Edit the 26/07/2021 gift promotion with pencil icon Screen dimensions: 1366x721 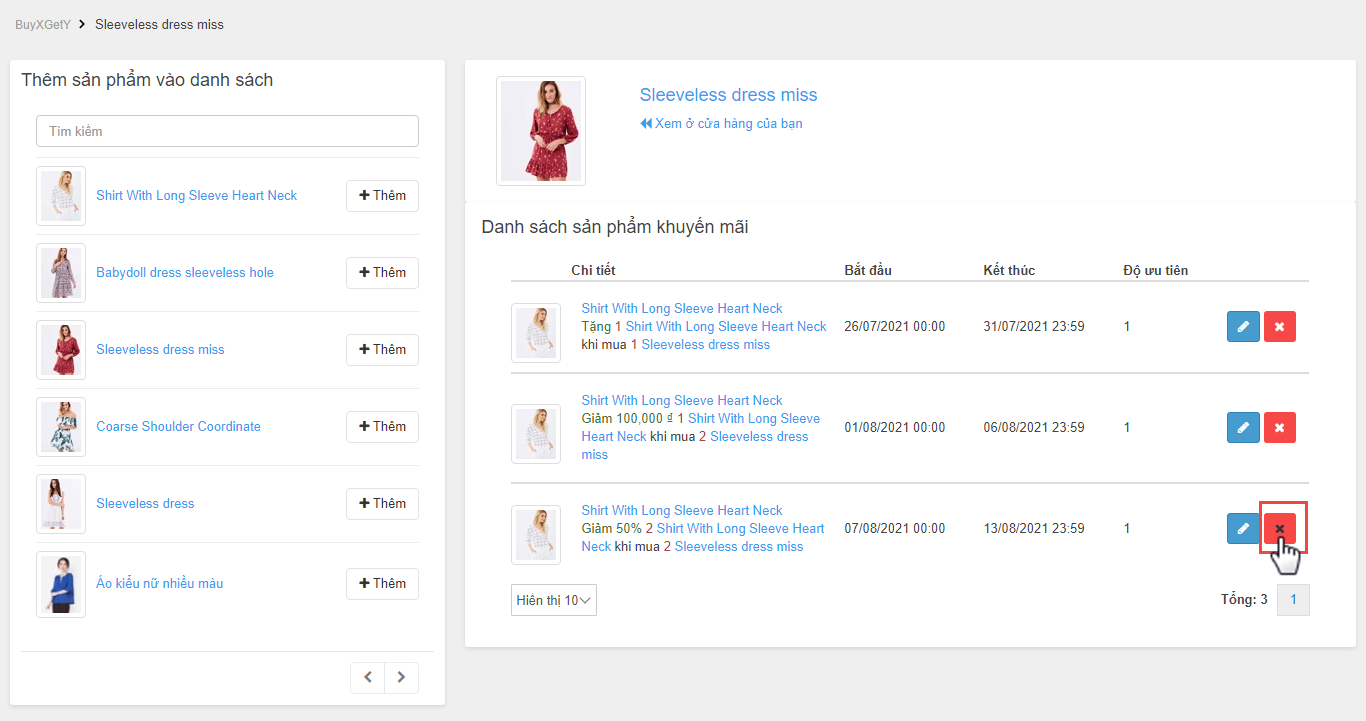coord(1243,327)
